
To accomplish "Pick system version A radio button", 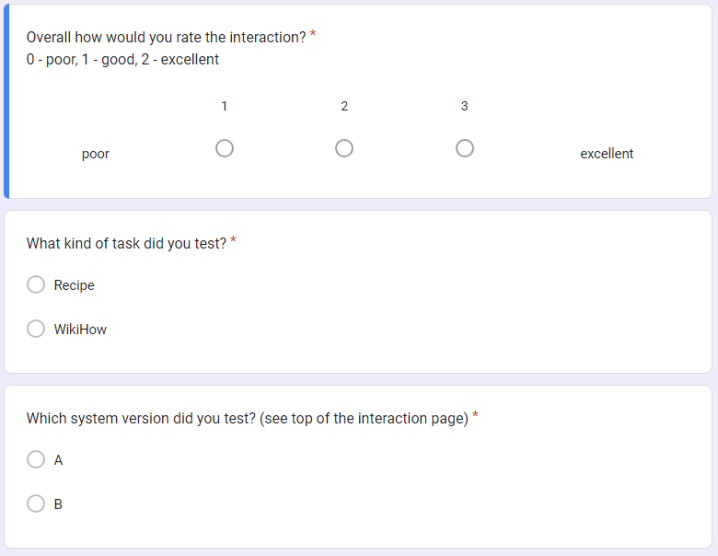I will [x=36, y=460].
